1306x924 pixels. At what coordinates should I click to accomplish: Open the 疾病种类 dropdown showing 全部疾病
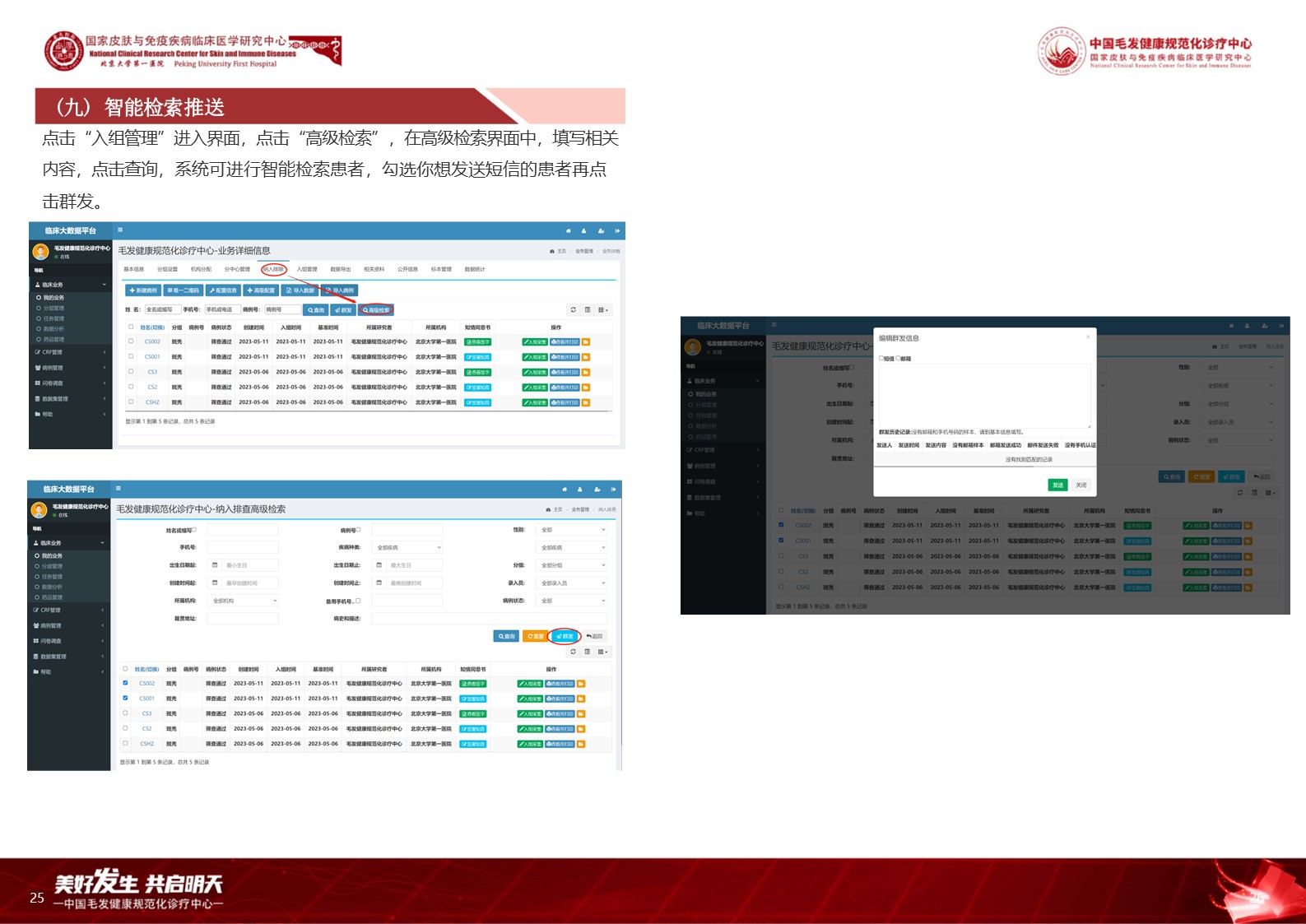tap(407, 547)
